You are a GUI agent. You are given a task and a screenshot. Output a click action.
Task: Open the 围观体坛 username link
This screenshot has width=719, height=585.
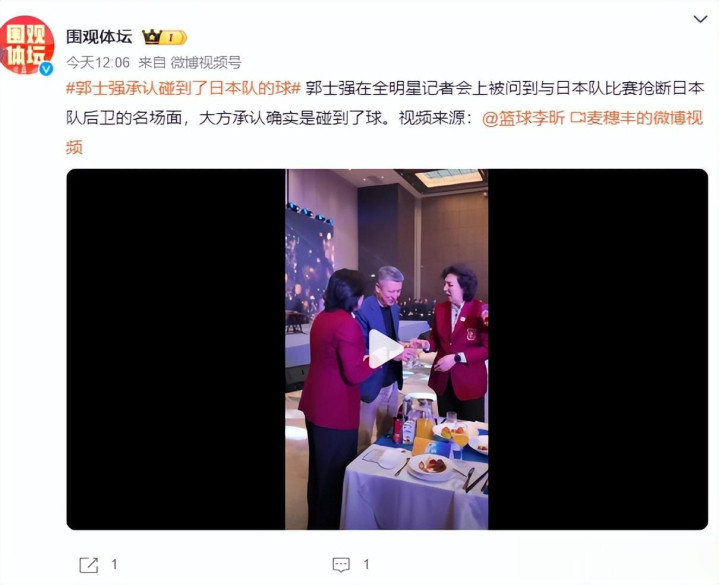pyautogui.click(x=99, y=37)
